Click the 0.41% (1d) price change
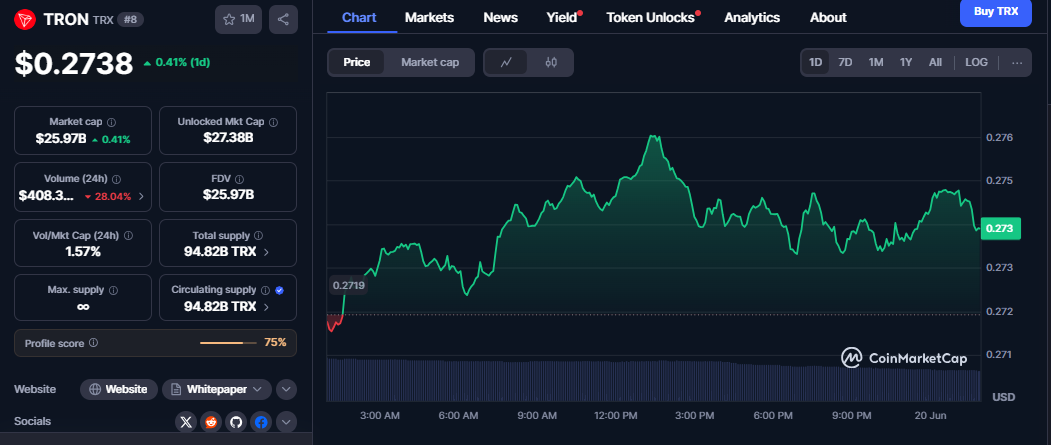This screenshot has width=1051, height=445. 177,62
